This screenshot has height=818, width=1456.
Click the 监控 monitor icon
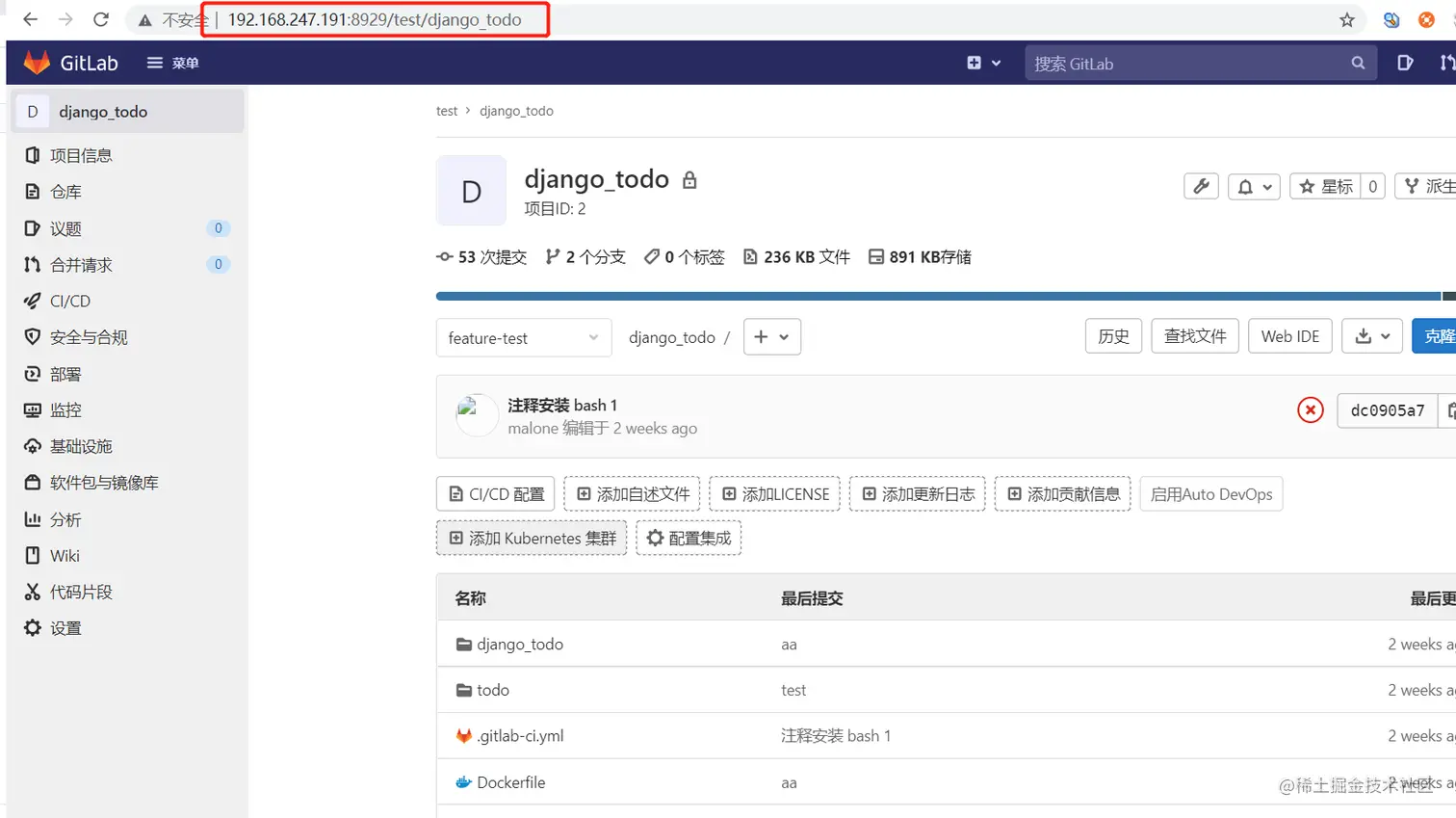pyautogui.click(x=33, y=409)
